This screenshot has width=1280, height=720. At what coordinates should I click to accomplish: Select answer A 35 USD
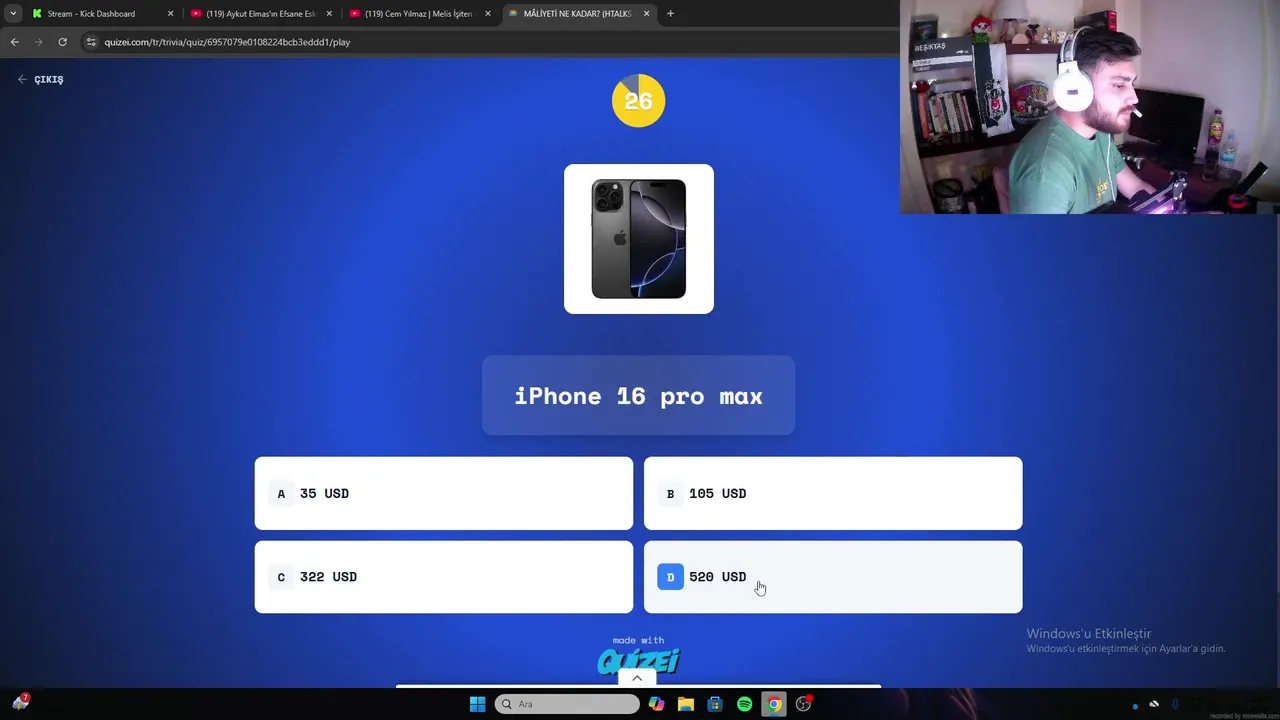click(443, 493)
